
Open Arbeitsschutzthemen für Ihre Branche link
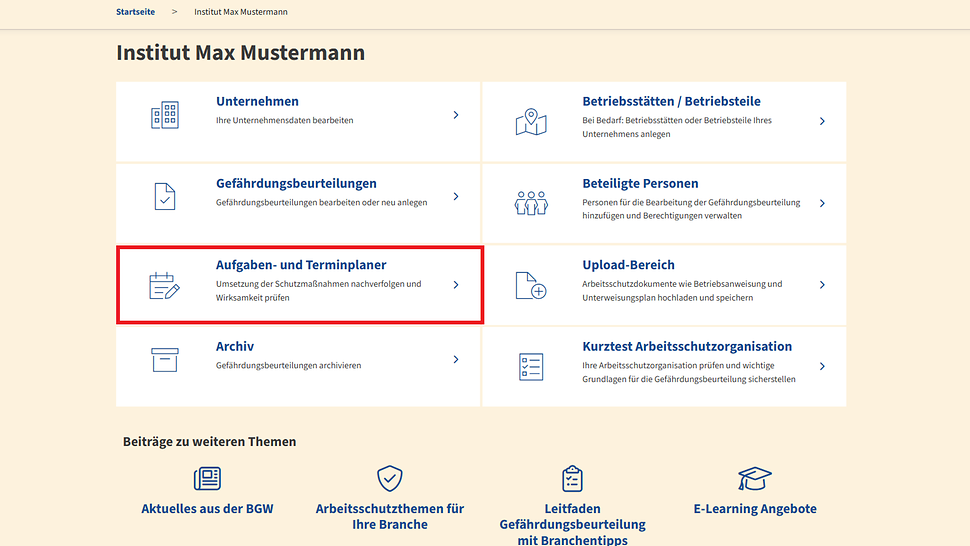(390, 516)
